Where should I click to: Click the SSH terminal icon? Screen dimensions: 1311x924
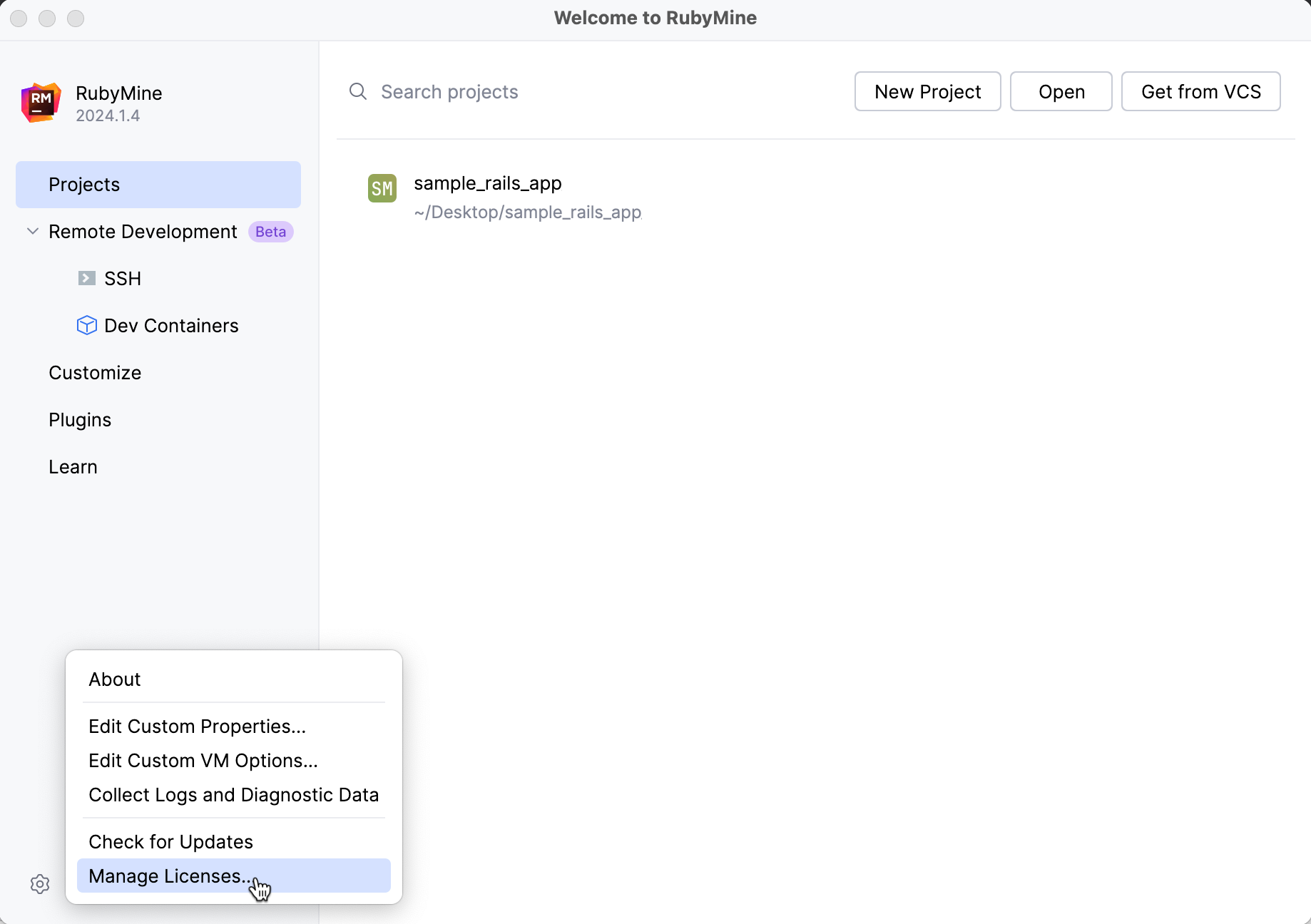click(86, 278)
